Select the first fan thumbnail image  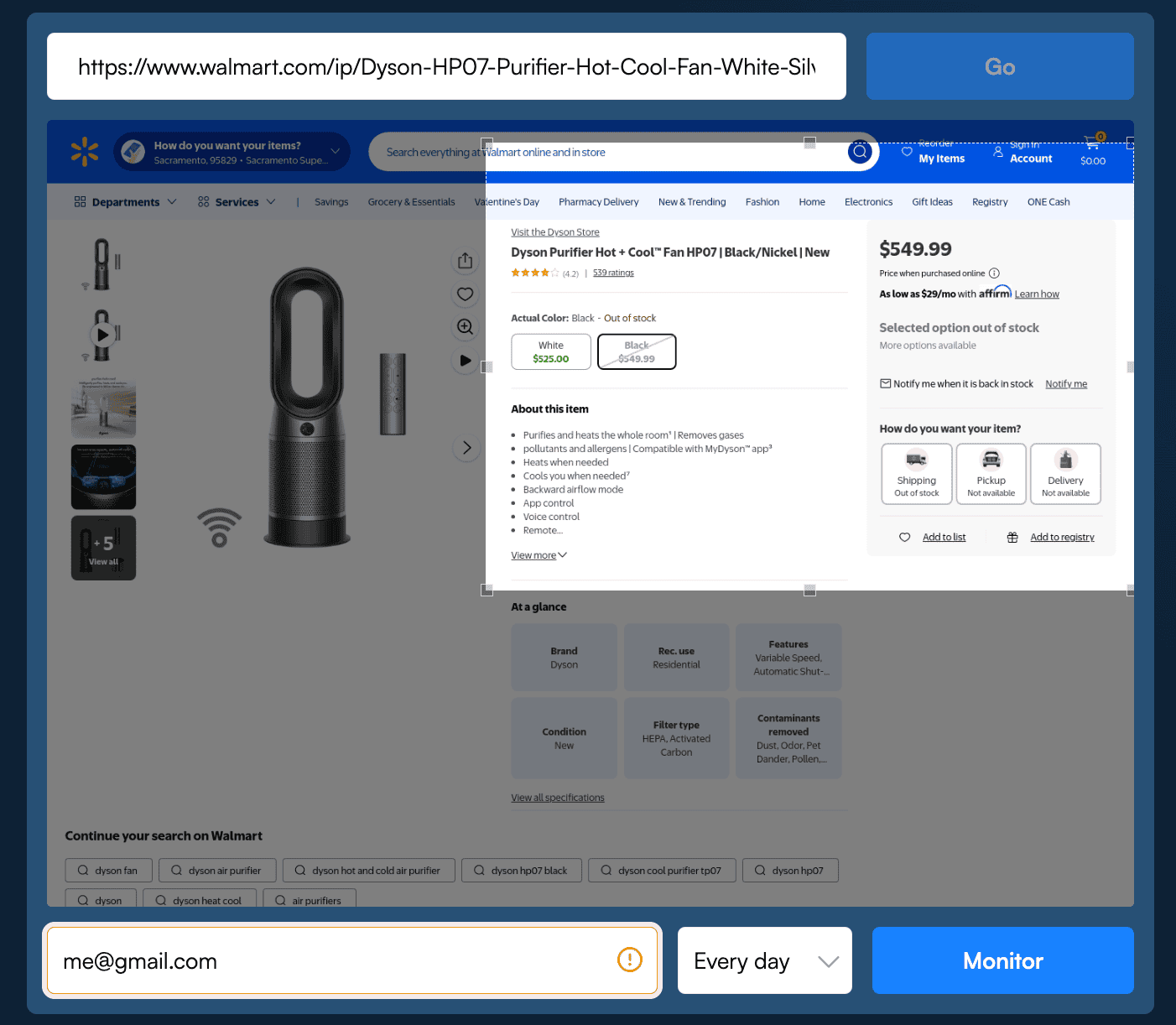click(x=103, y=264)
